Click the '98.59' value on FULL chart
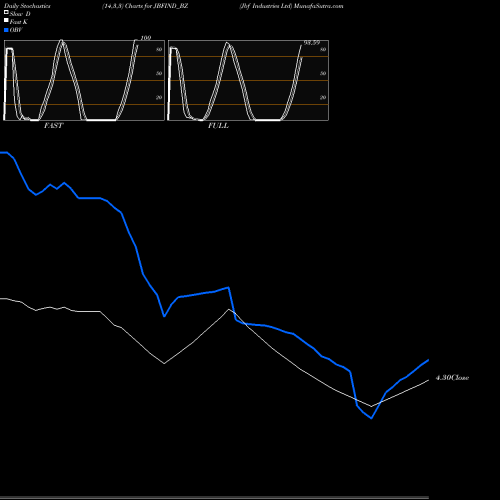 [312, 43]
